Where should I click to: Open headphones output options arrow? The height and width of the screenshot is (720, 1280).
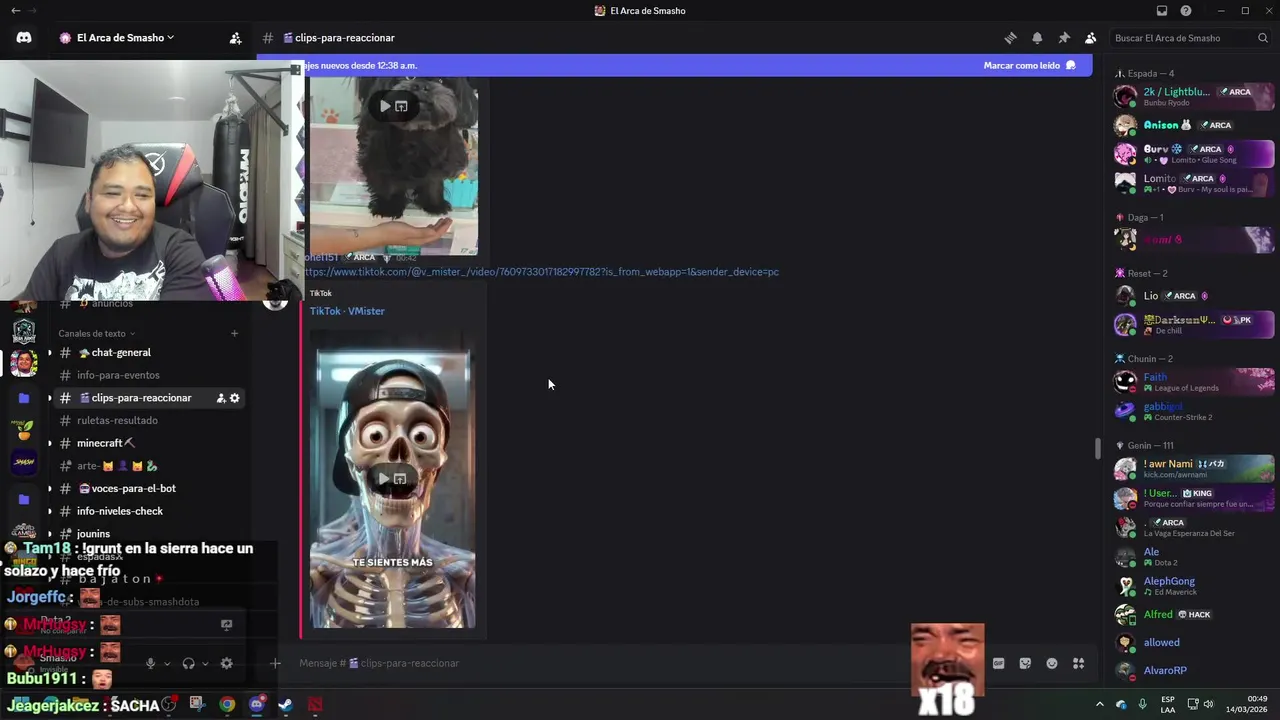click(x=205, y=663)
